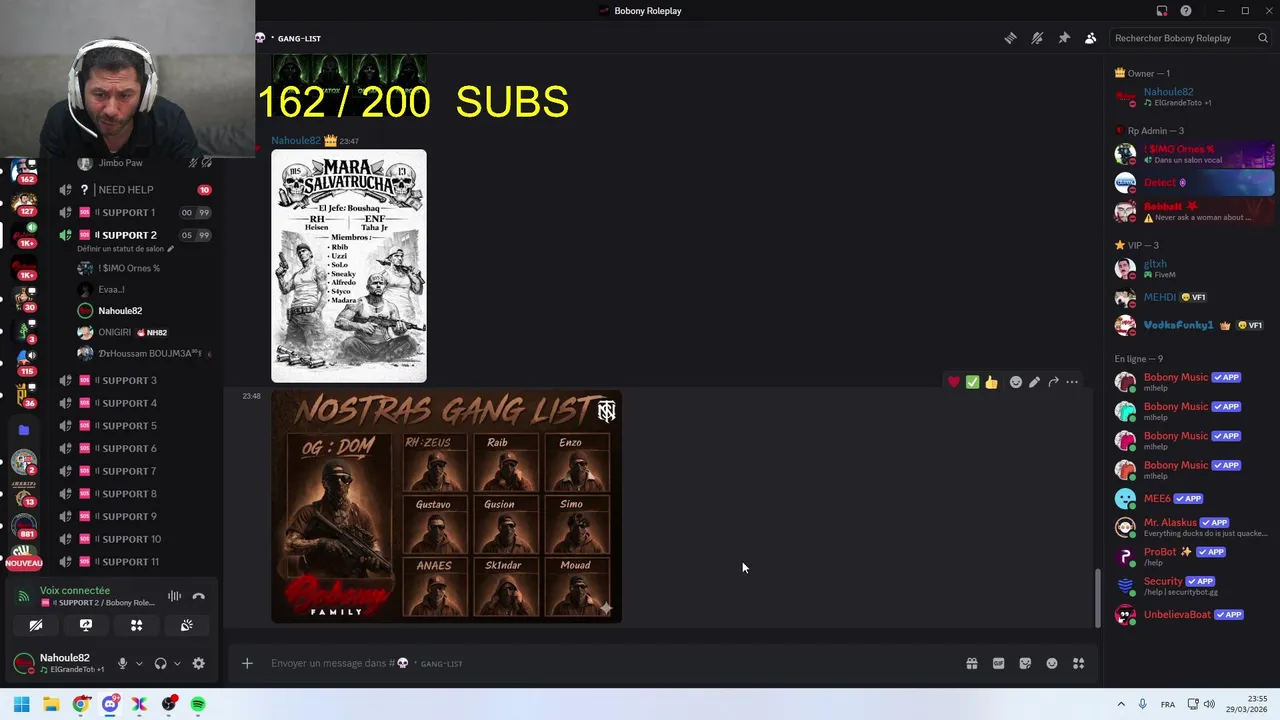Share your screen button in voice panel

[x=86, y=625]
